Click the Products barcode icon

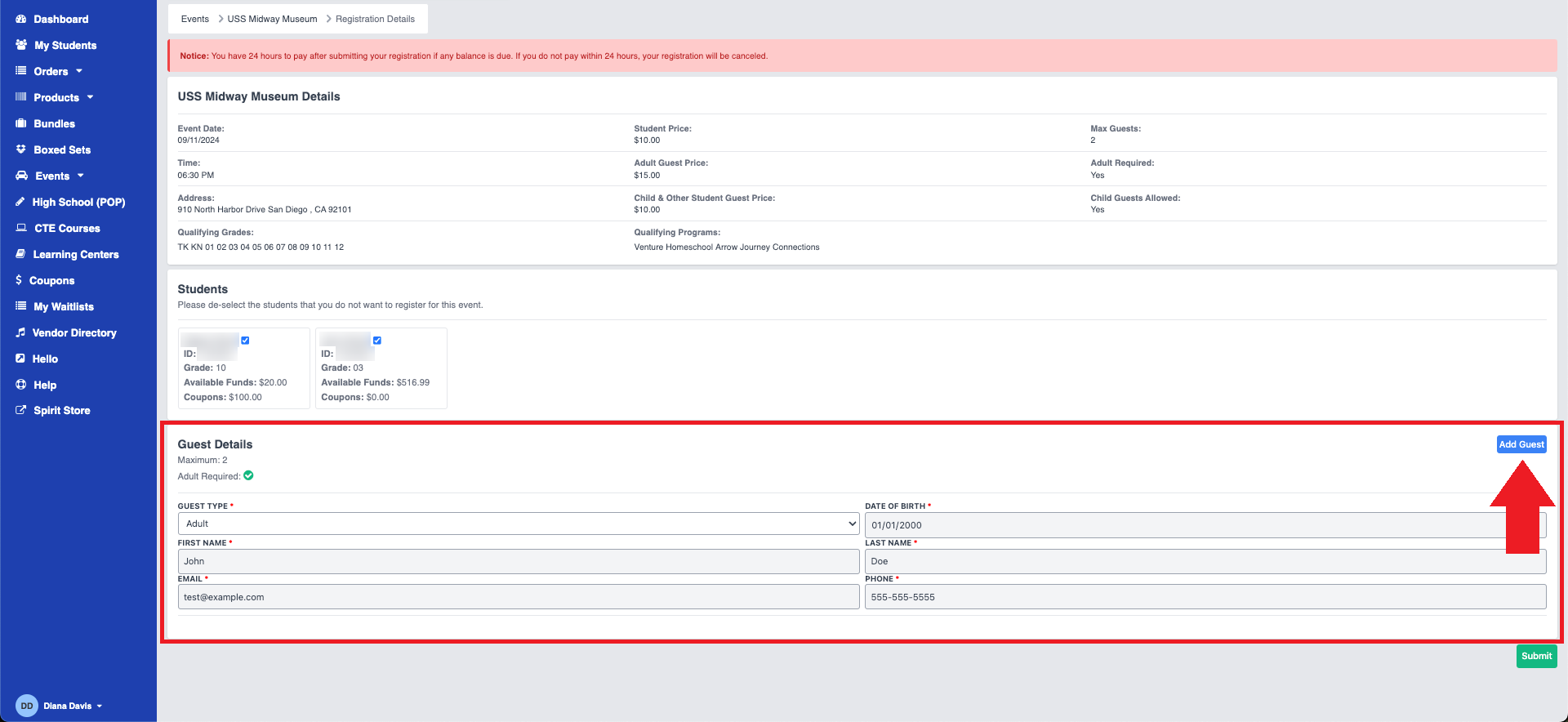[x=21, y=97]
